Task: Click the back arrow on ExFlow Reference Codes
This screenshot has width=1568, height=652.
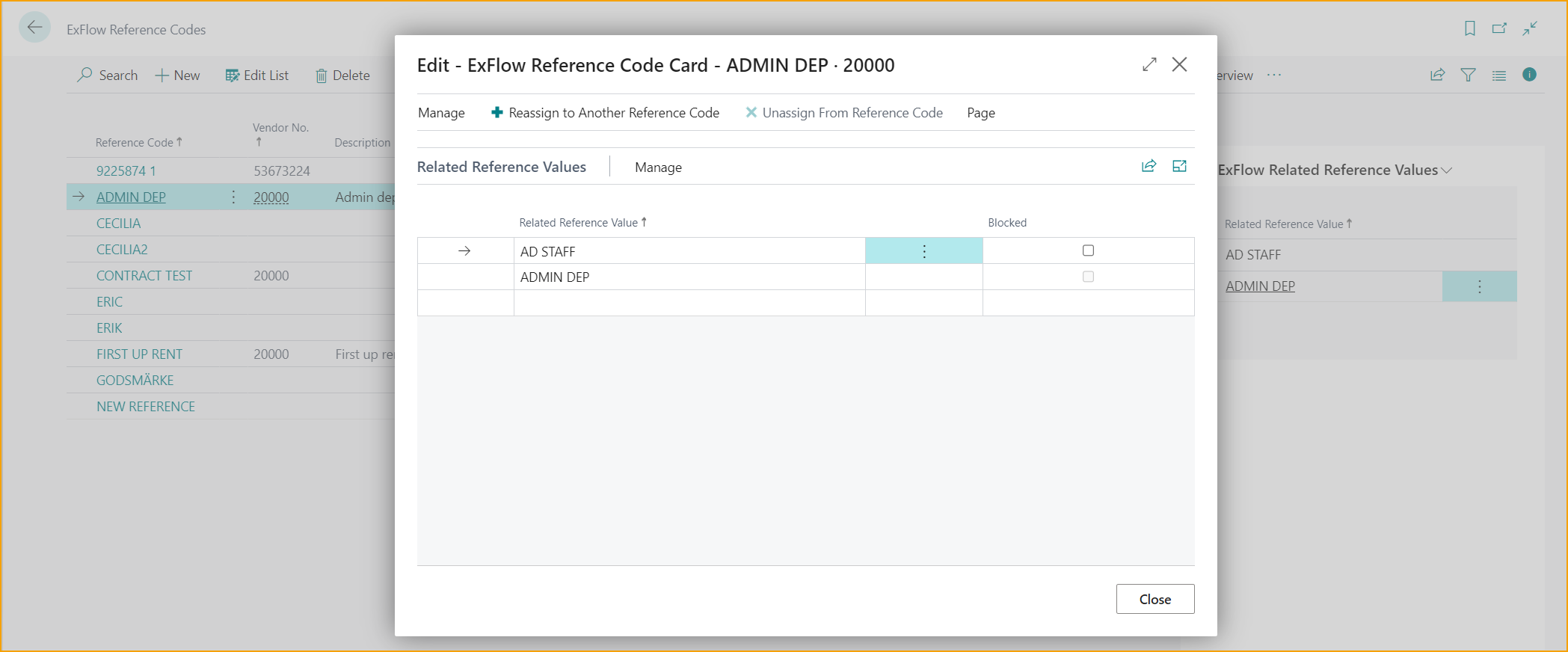Action: (x=34, y=28)
